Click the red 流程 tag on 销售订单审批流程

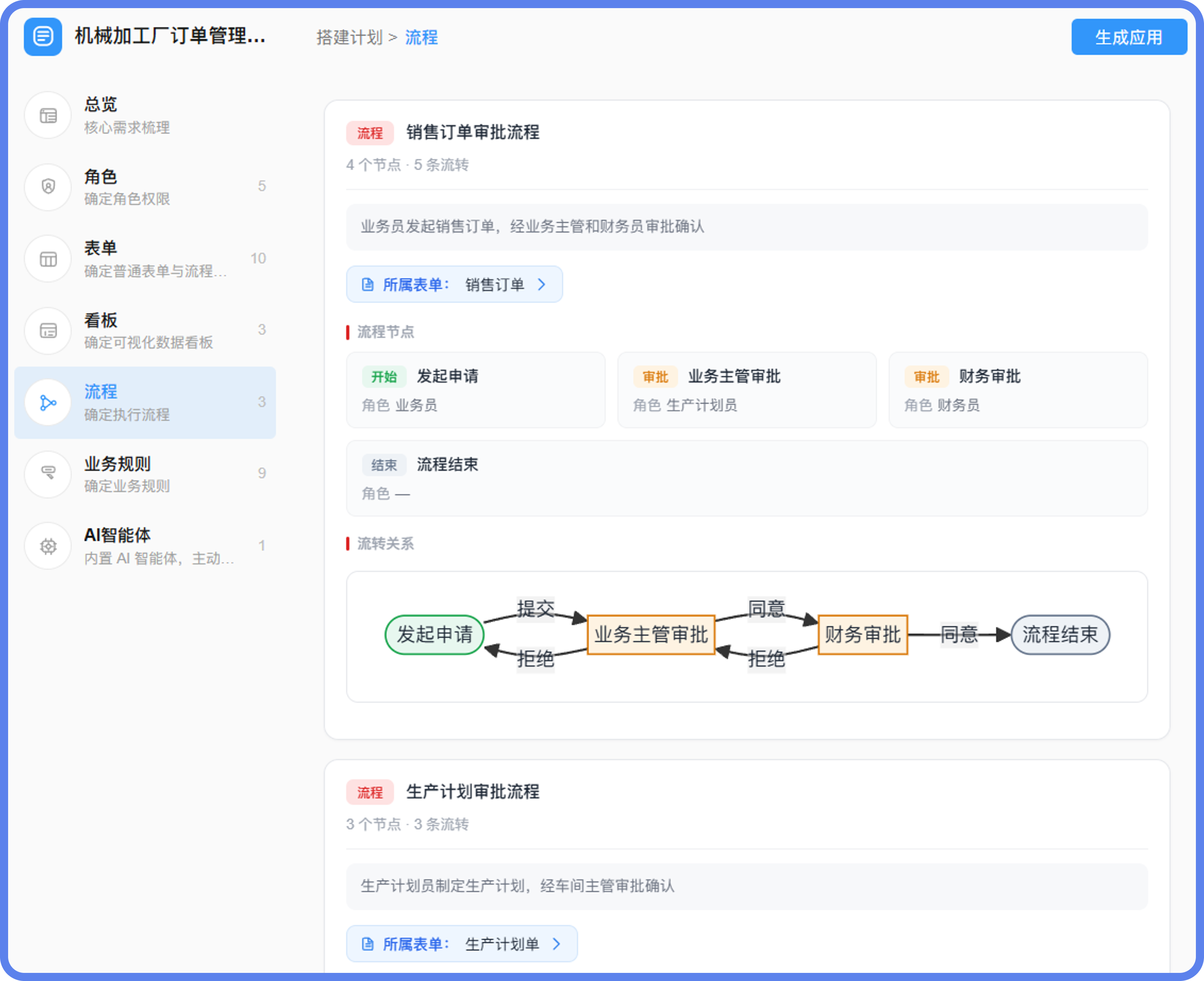click(369, 133)
